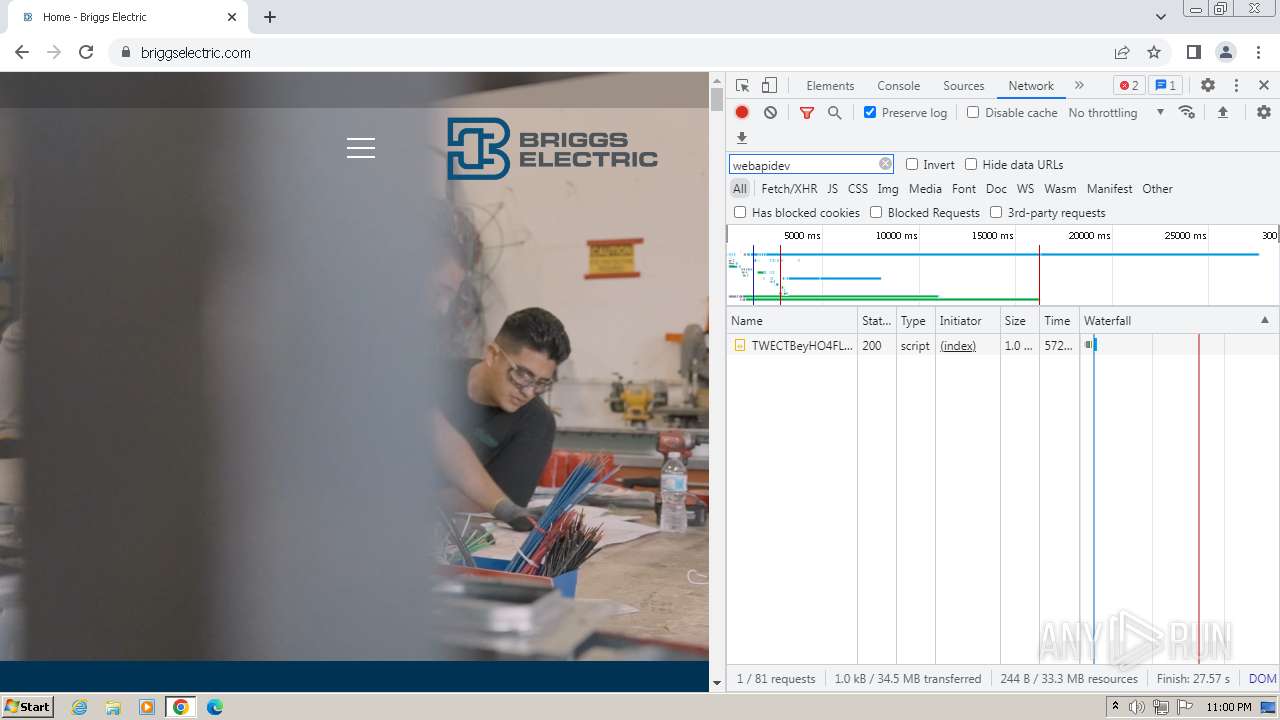Open Windows Start button
The height and width of the screenshot is (720, 1280).
[27, 706]
